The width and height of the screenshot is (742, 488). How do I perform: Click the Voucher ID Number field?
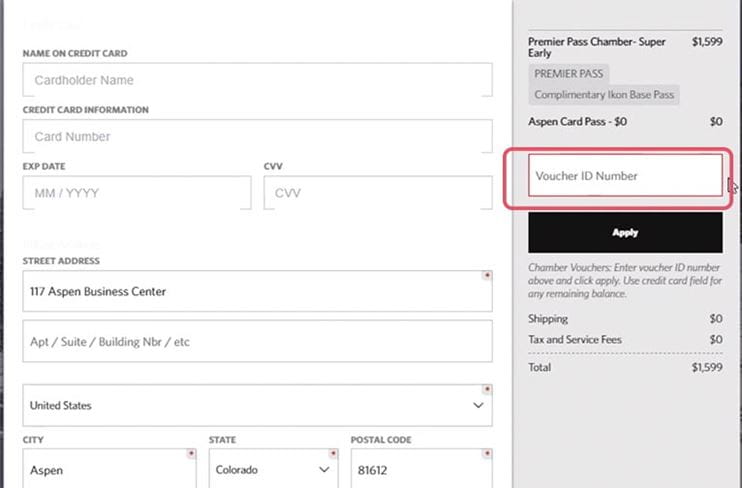[624, 176]
